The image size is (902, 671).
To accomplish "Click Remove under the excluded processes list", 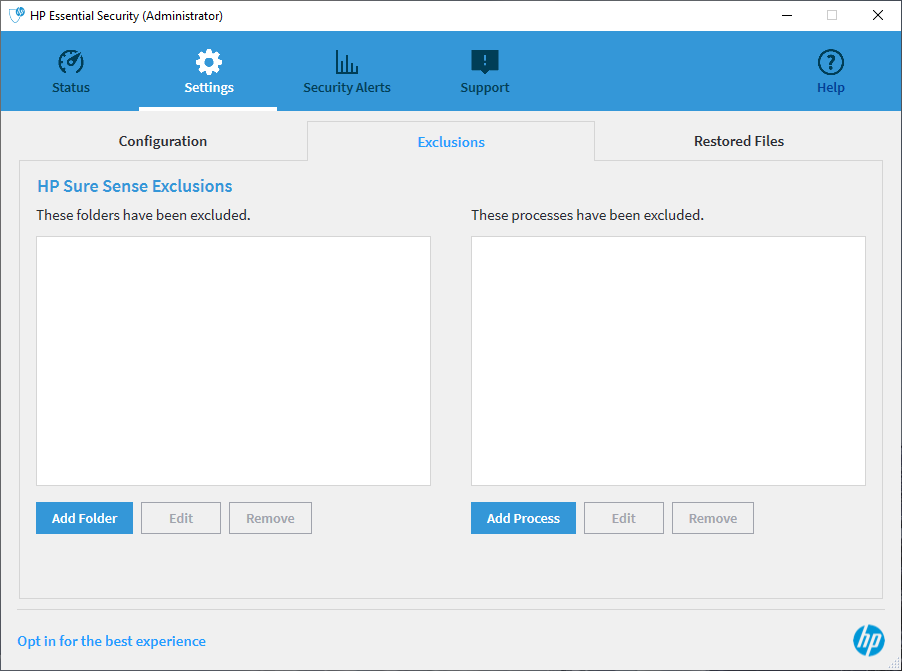I will (713, 518).
